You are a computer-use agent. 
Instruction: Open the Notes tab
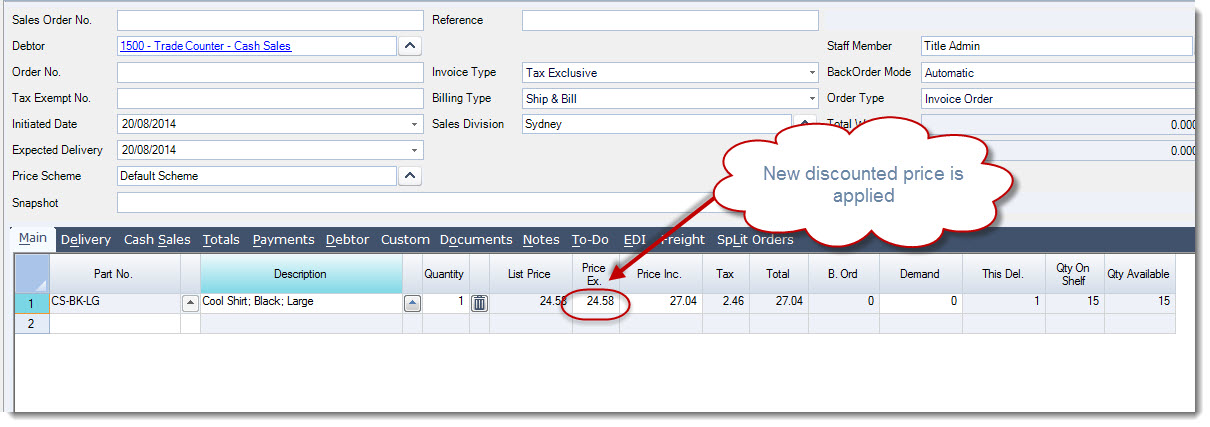pos(541,240)
